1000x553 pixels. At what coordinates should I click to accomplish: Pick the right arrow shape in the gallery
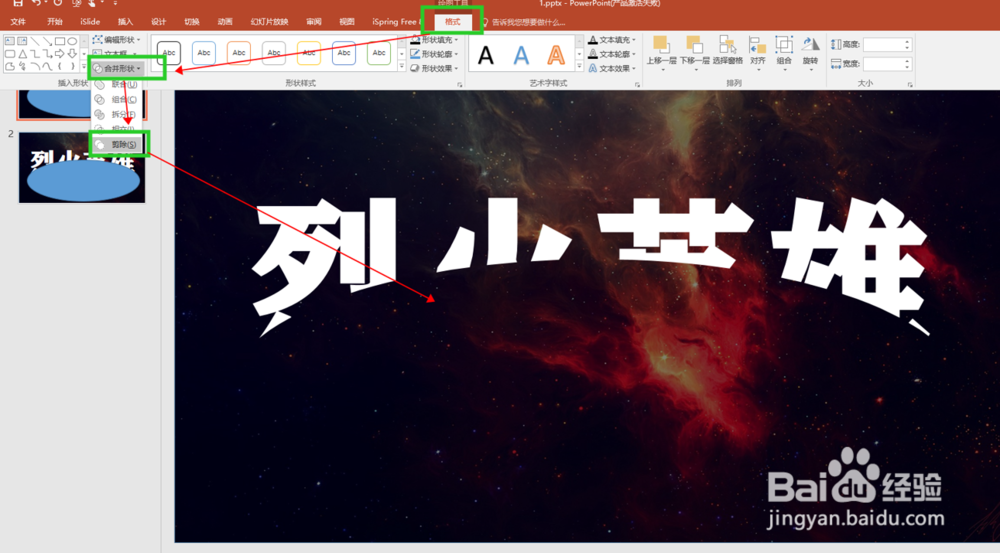point(59,54)
